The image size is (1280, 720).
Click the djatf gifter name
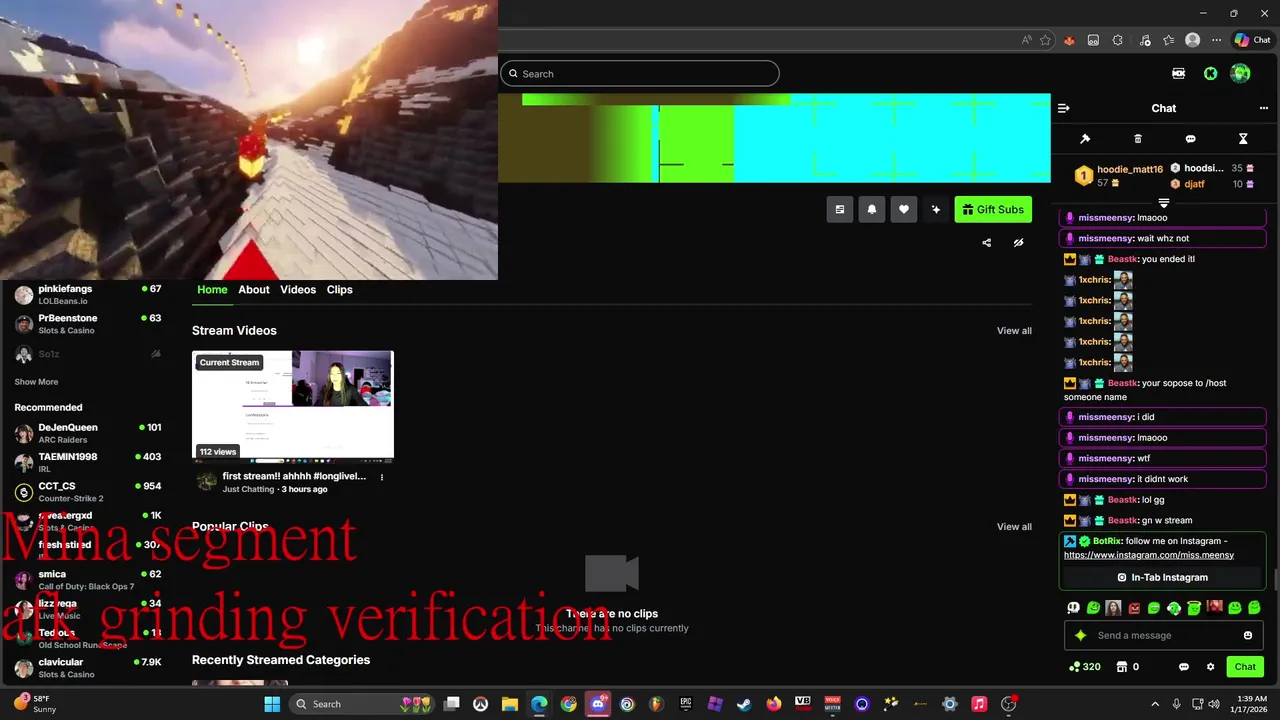pyautogui.click(x=1194, y=184)
